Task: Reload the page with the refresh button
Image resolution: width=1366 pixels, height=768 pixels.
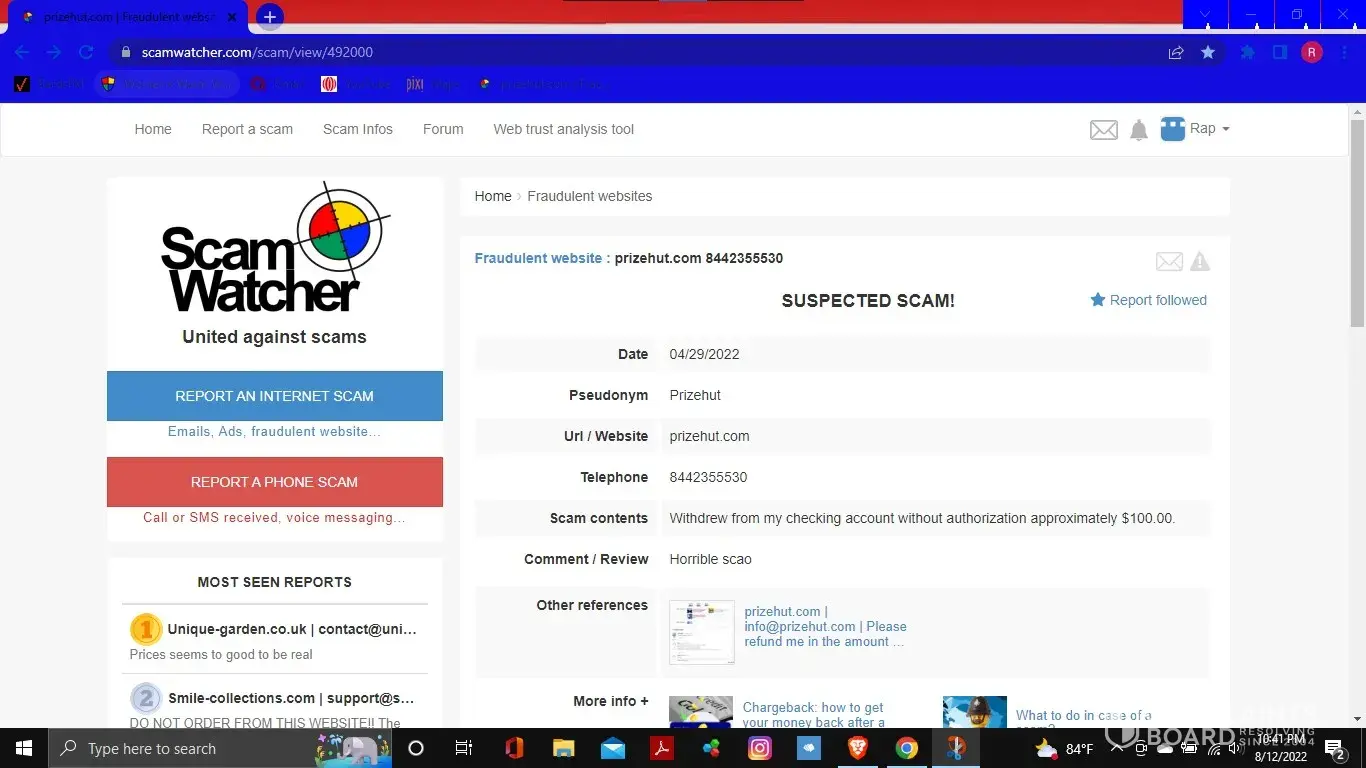Action: (x=86, y=52)
